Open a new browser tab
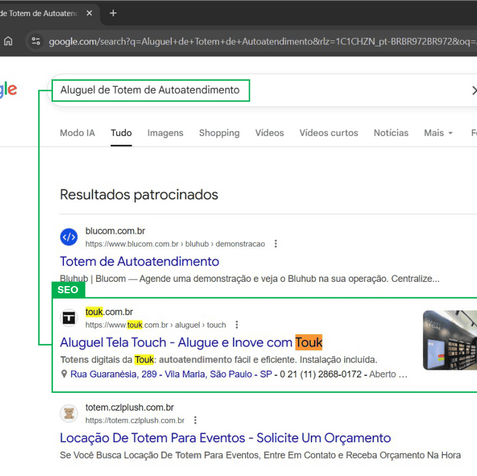The image size is (477, 476). pos(113,13)
